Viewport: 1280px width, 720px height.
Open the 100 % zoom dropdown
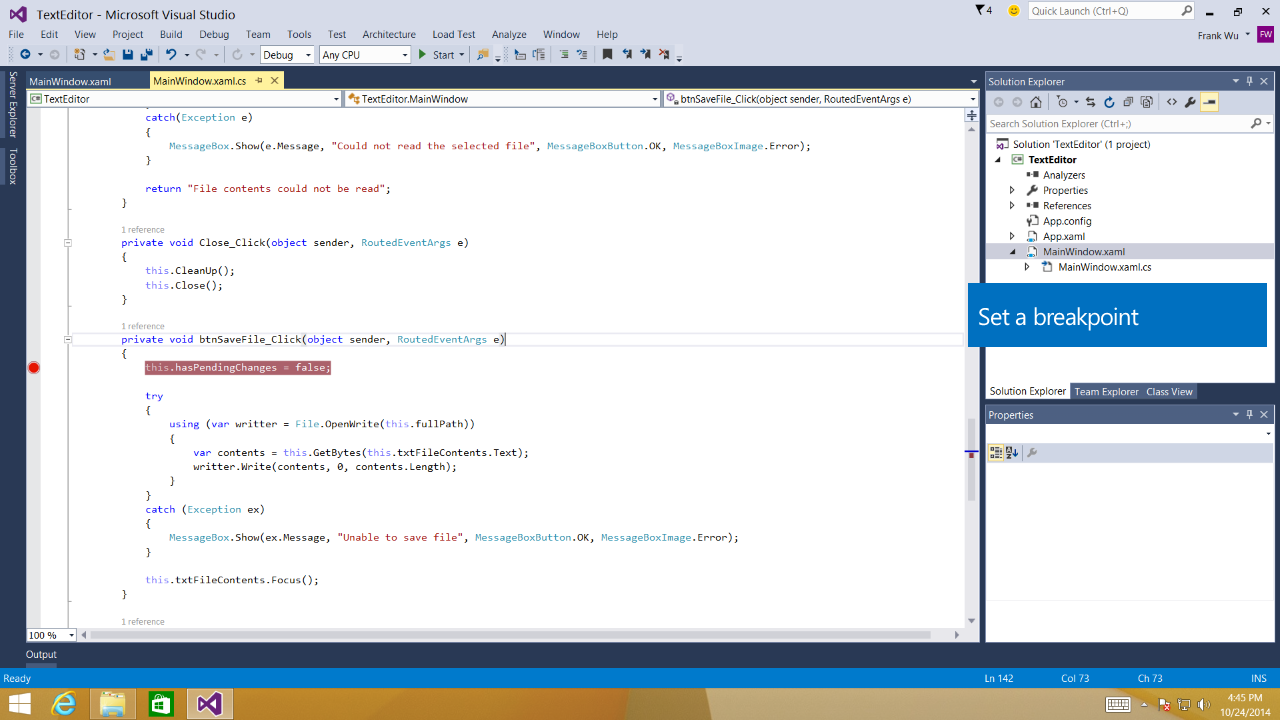click(71, 635)
